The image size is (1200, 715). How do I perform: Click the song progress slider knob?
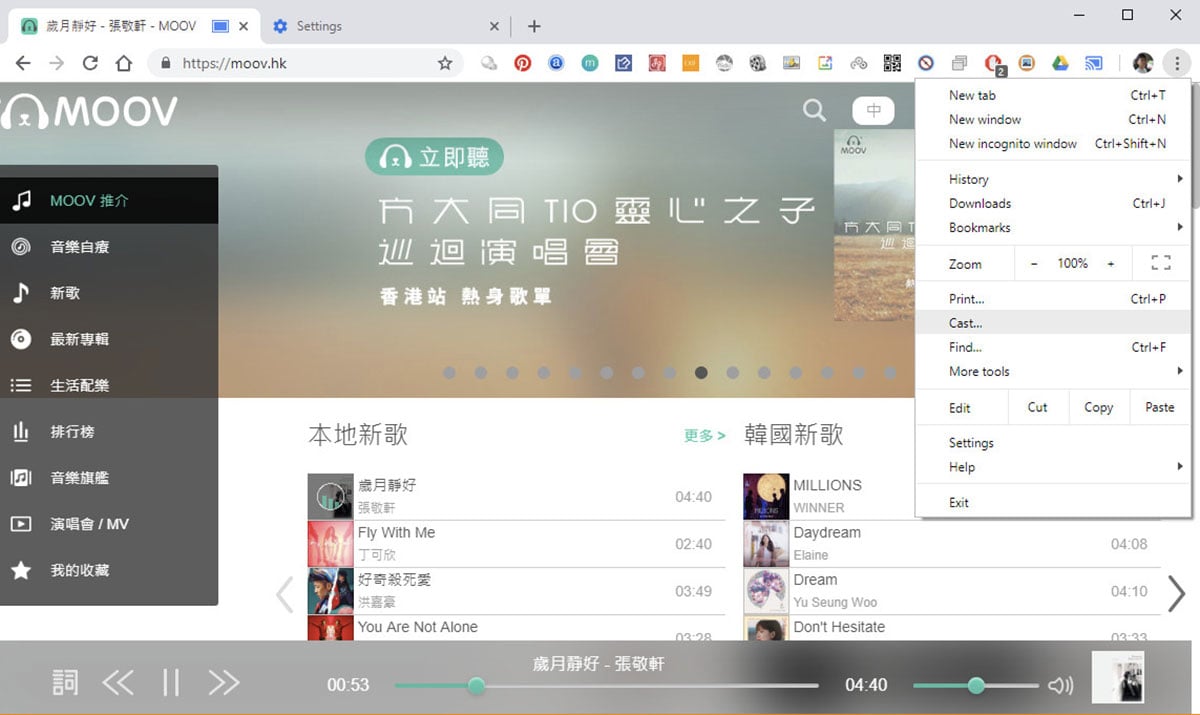tap(476, 685)
